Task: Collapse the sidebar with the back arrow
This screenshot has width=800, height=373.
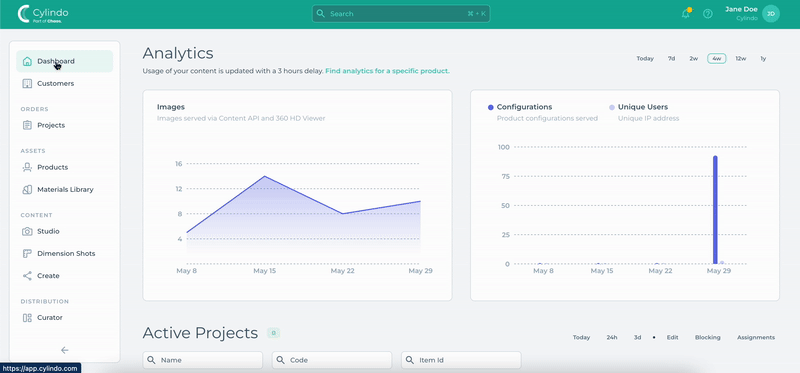Action: pos(64,350)
